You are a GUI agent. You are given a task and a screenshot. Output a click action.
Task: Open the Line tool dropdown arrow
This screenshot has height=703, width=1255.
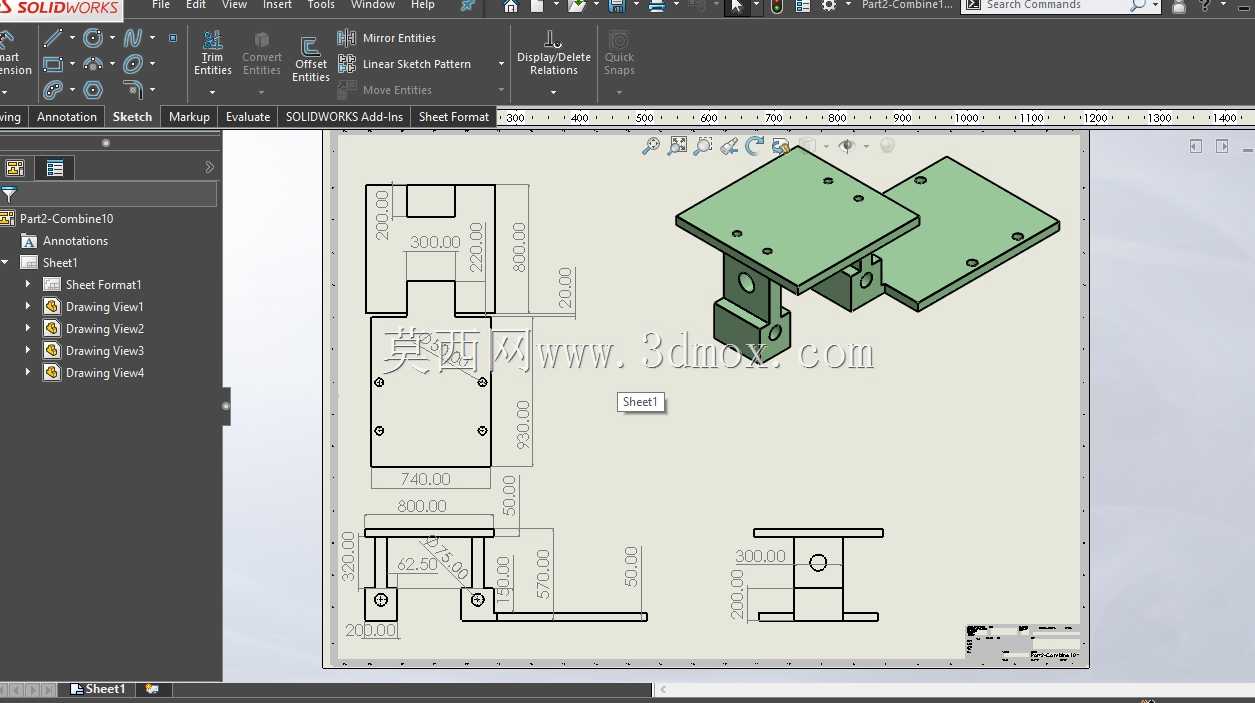(x=72, y=38)
